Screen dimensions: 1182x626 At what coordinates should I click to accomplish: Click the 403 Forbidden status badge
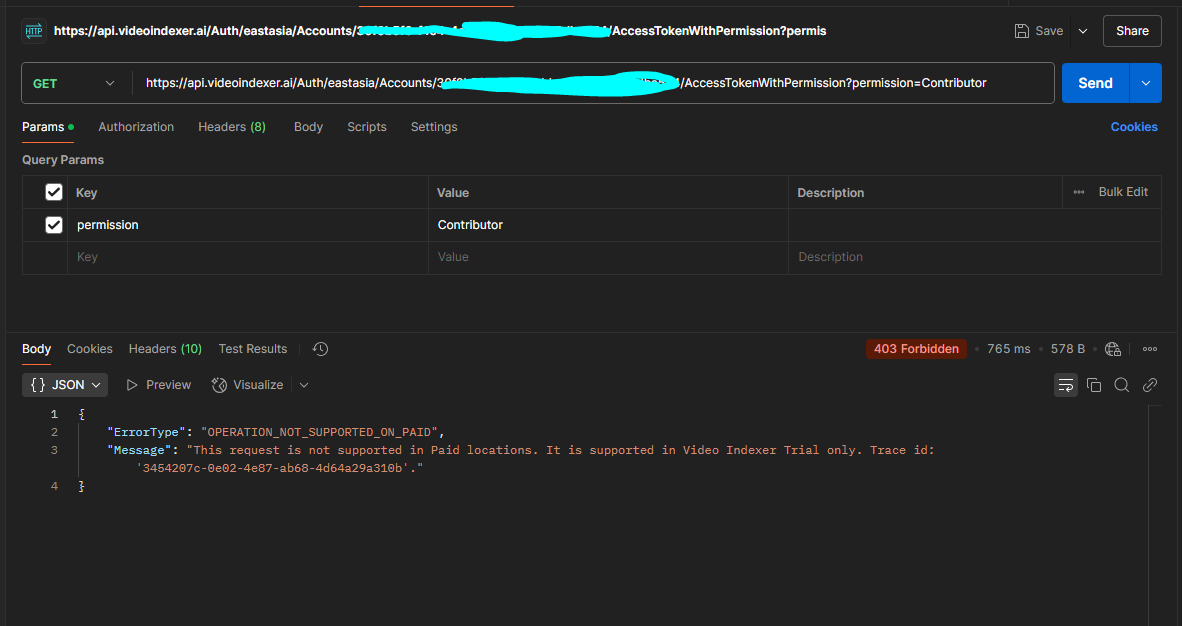pos(916,348)
